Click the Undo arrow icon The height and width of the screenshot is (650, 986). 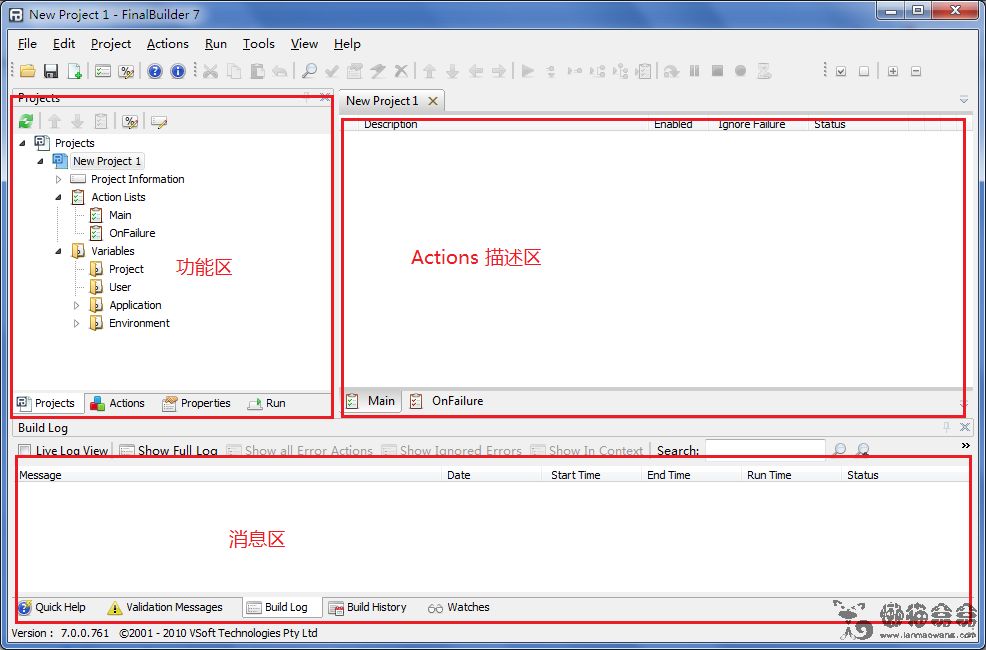[x=280, y=71]
